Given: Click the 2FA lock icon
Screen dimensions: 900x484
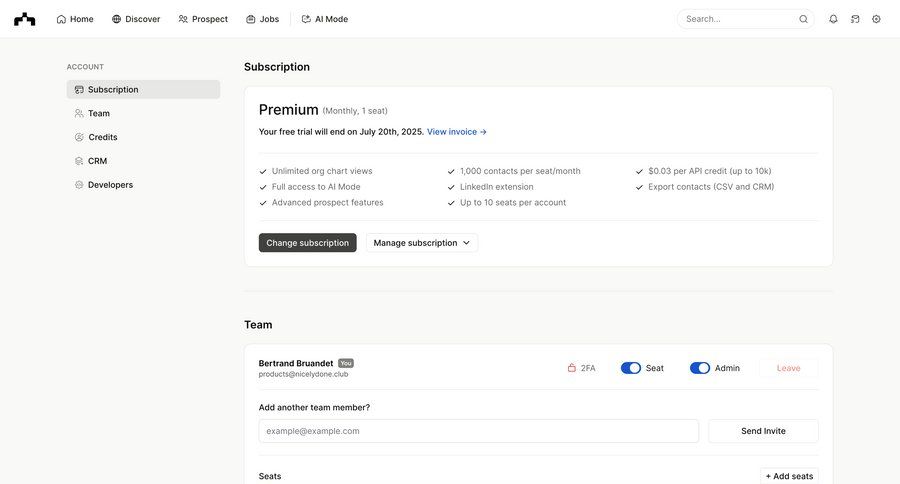Looking at the screenshot, I should tap(572, 368).
